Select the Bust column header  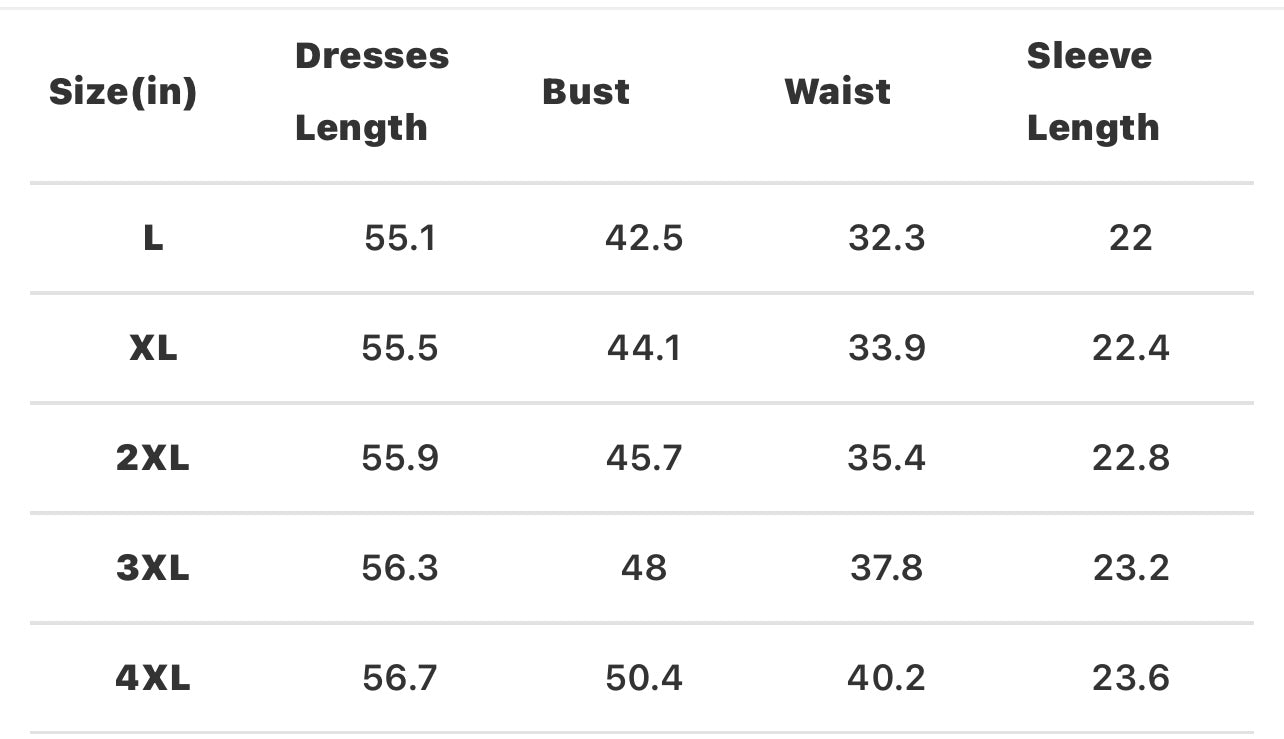click(586, 92)
